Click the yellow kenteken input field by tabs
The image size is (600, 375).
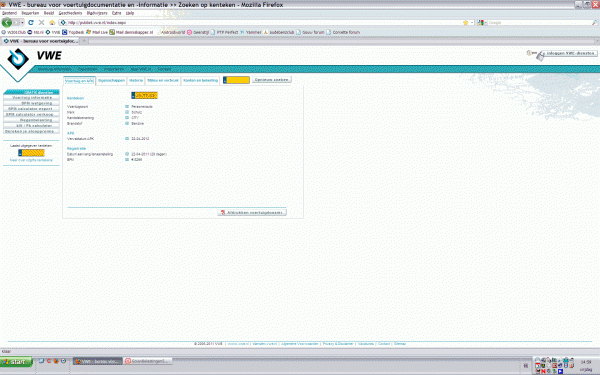(236, 80)
